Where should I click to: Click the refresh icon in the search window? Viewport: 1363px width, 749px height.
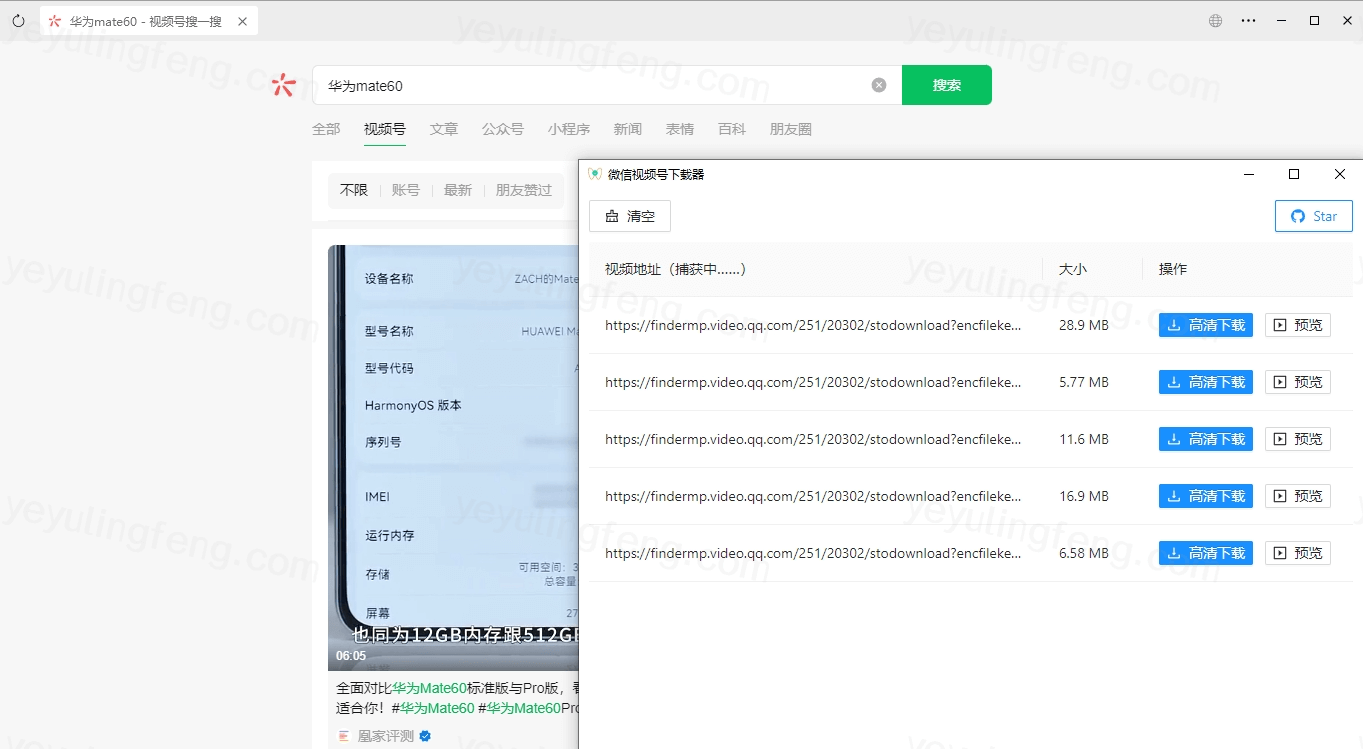(18, 20)
